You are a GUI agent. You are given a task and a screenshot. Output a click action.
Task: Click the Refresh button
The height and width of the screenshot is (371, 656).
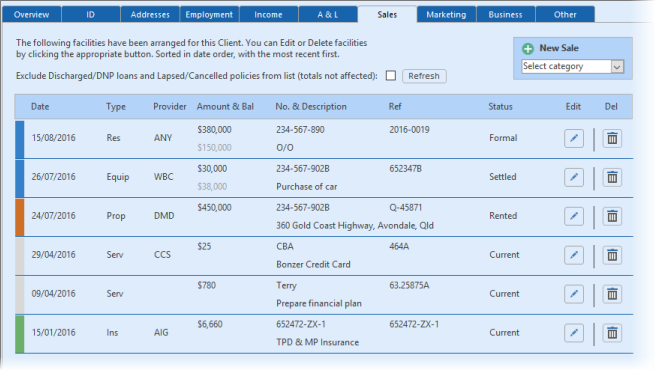(x=424, y=76)
